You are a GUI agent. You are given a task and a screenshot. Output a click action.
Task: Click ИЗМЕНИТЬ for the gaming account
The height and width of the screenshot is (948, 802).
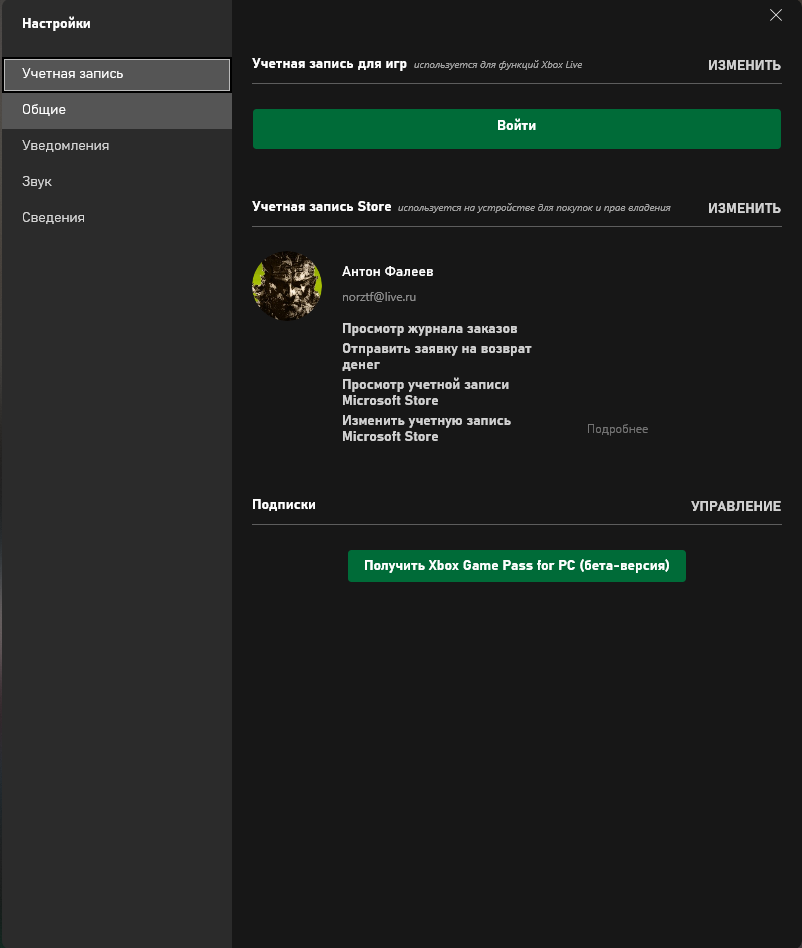(x=744, y=65)
